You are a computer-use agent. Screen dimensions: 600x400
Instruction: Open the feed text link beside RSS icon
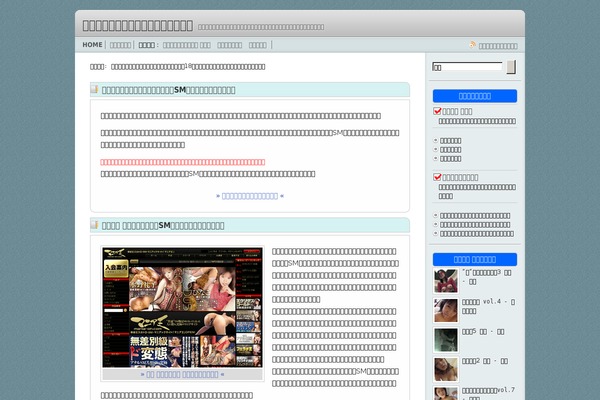click(498, 46)
